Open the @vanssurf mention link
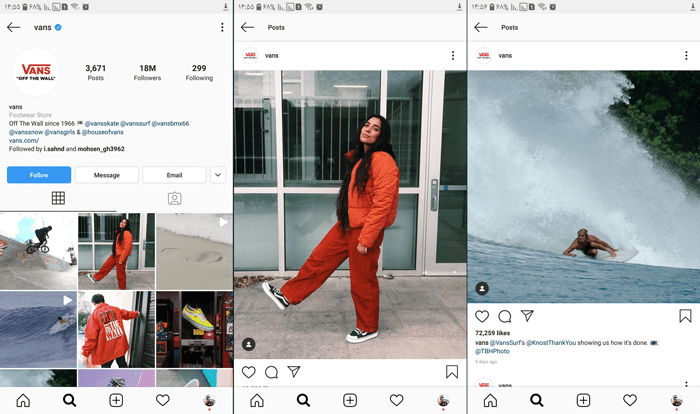The height and width of the screenshot is (414, 700). (x=135, y=123)
